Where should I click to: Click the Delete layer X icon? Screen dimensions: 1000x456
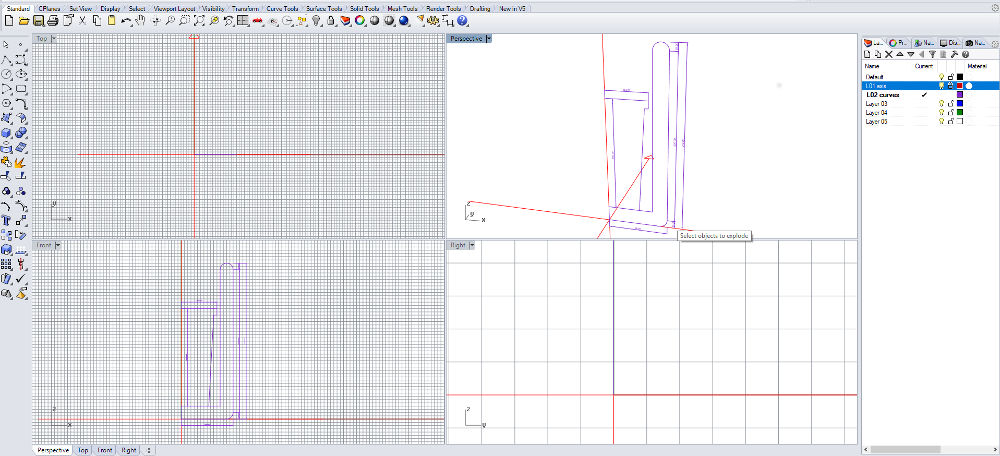click(x=889, y=54)
